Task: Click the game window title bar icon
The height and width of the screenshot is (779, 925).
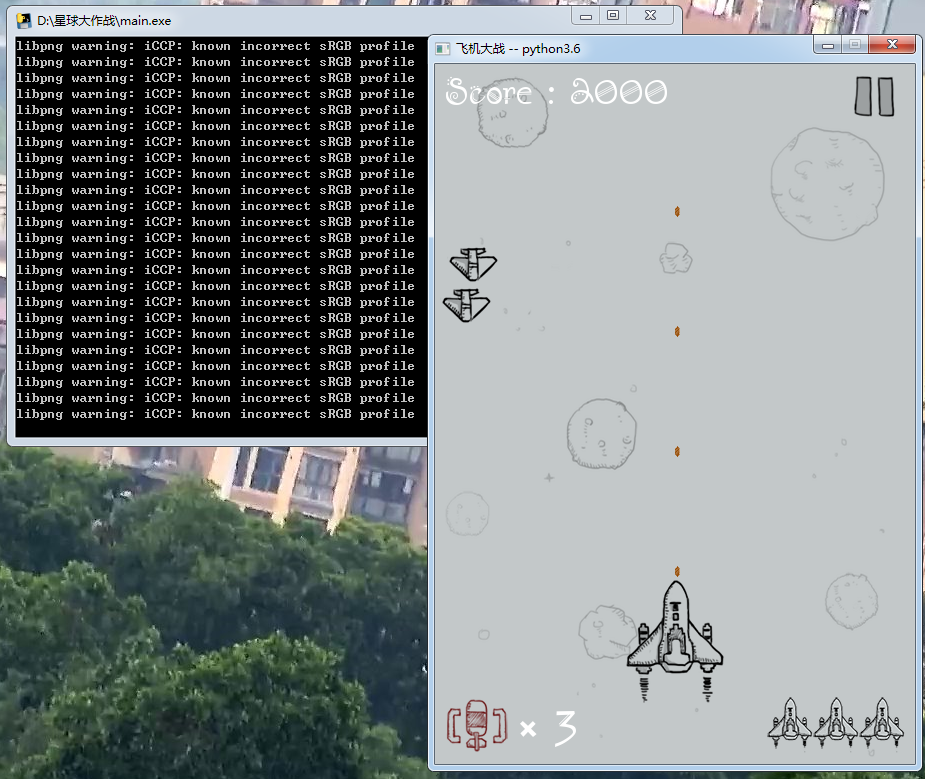Action: (442, 49)
